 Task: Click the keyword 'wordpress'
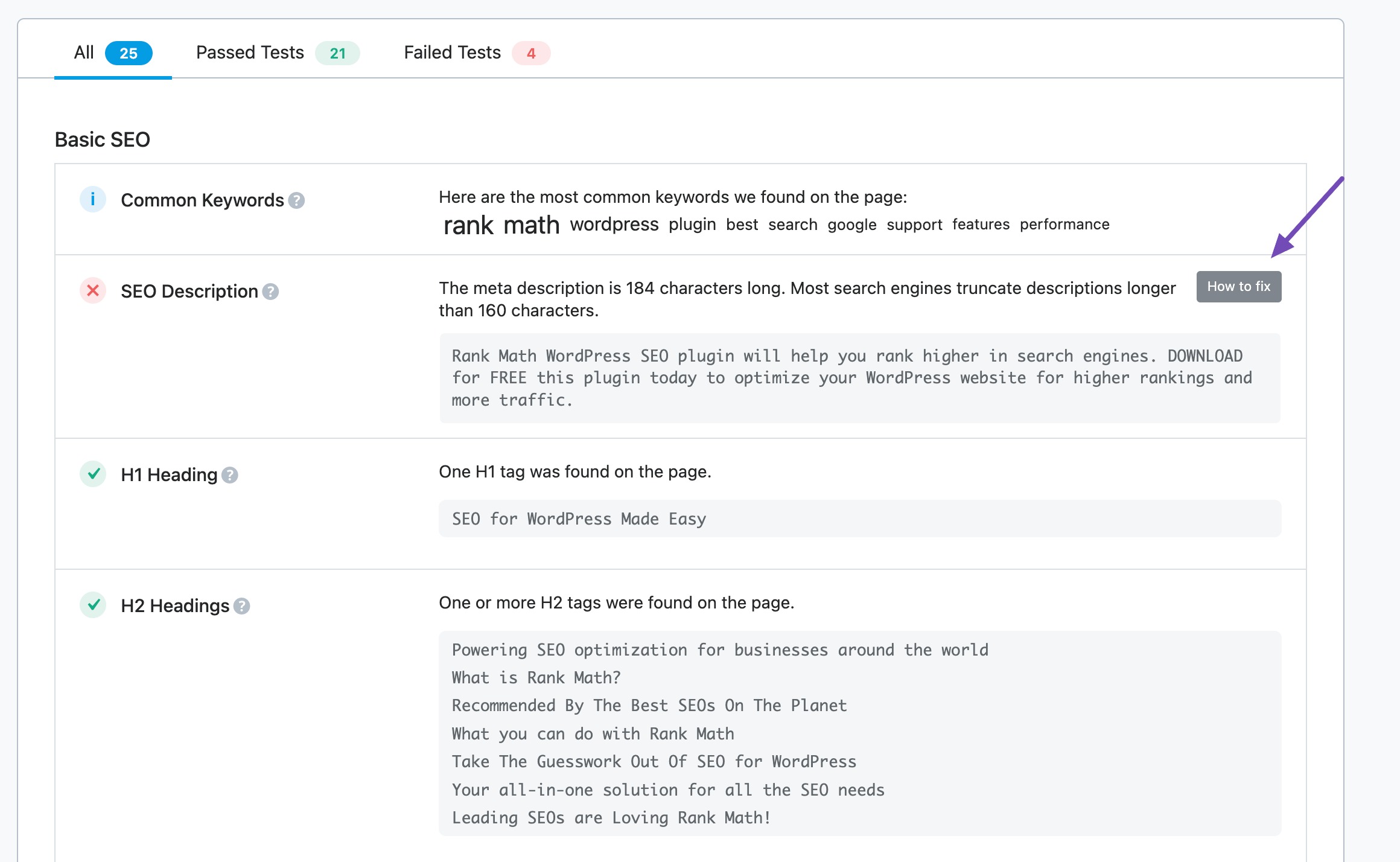pos(614,225)
